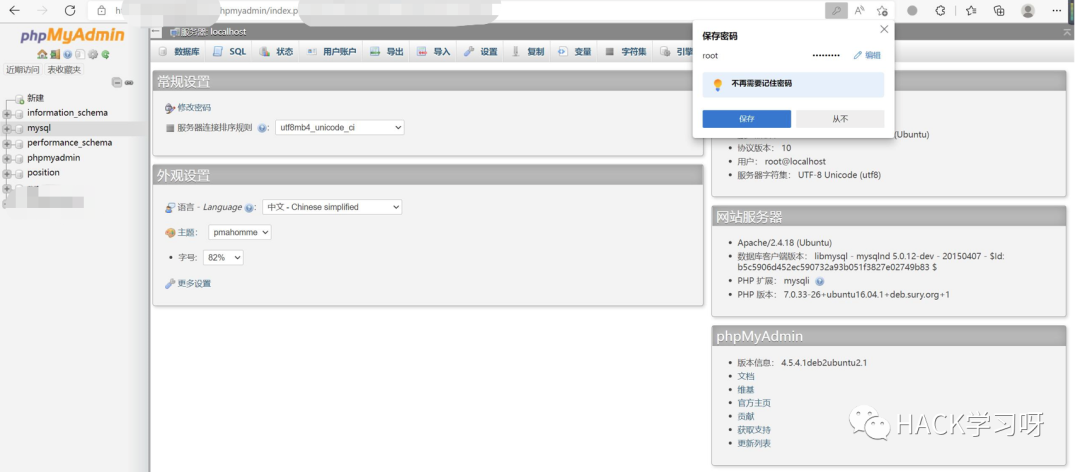This screenshot has height=472, width=1080.
Task: Switch to the 导入 (Import) tab
Action: click(433, 52)
